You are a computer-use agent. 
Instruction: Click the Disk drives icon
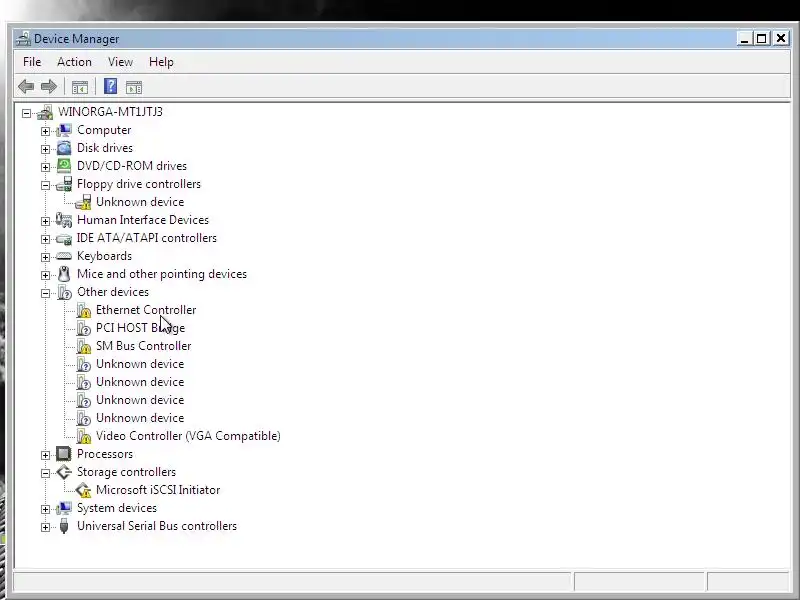coord(64,148)
